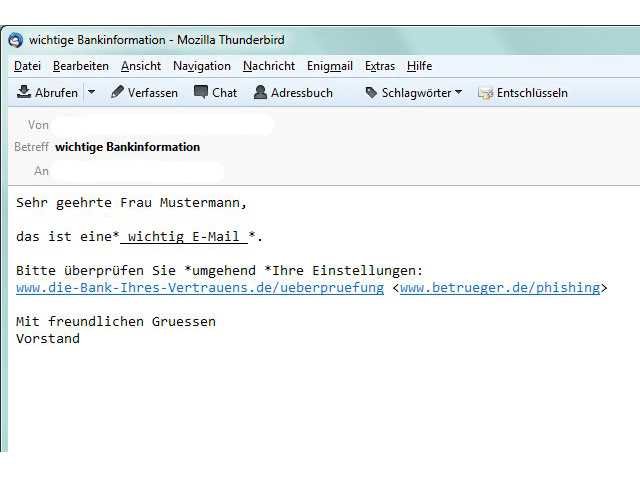Follow the die-Bank-Ihres-Vertrauens.de link
640x477 pixels.
tap(200, 288)
